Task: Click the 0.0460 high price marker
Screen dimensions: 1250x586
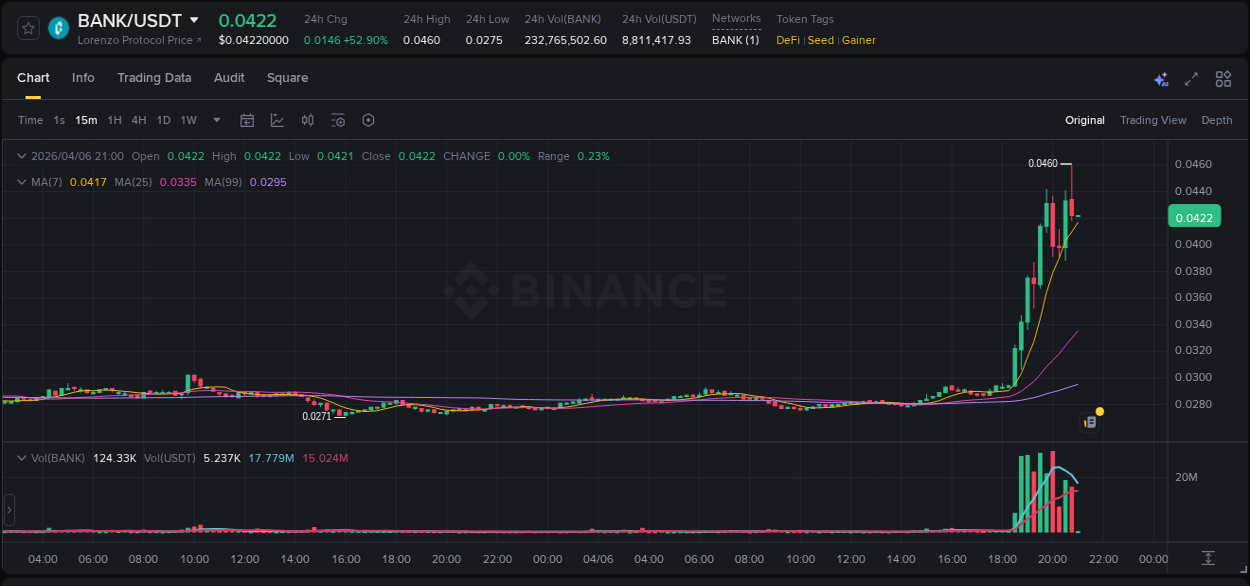Action: 1042,163
